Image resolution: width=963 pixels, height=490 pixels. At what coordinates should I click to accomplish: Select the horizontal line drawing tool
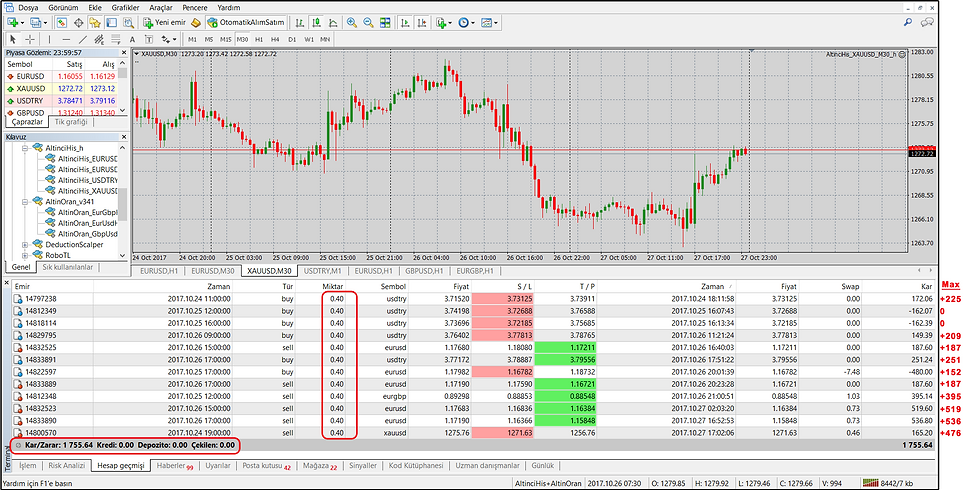tap(66, 39)
